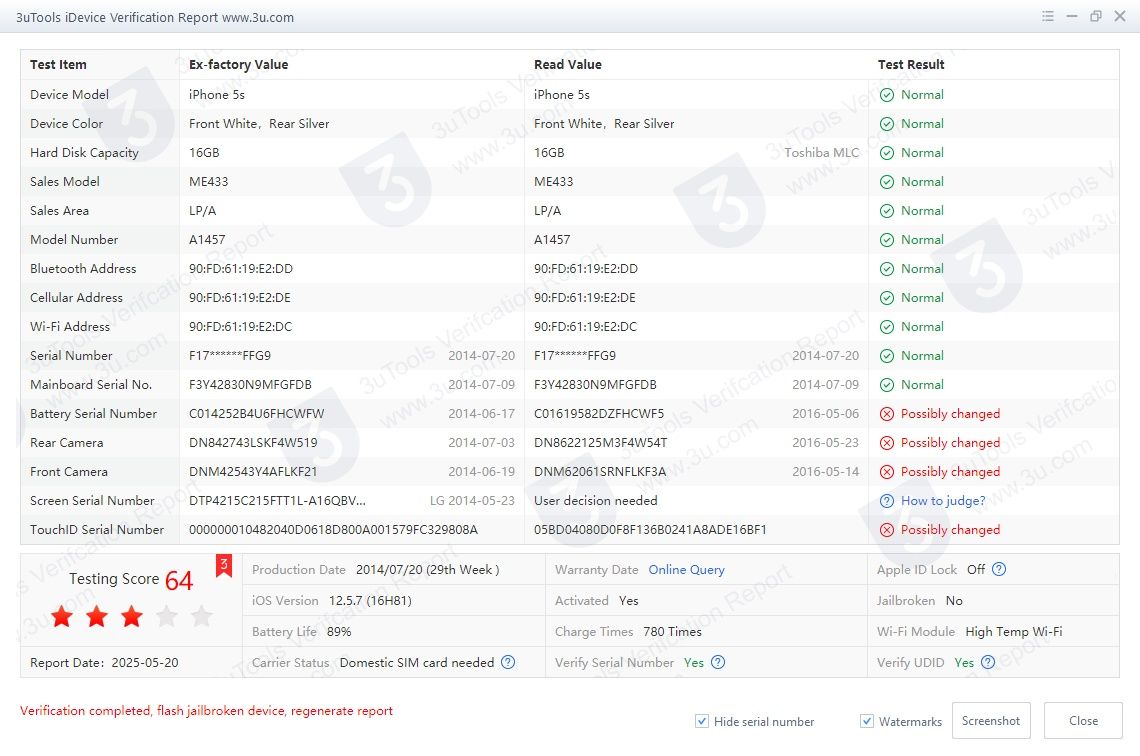Click the red Verification completed message
Screen dimensions: 1140x756
[206, 711]
